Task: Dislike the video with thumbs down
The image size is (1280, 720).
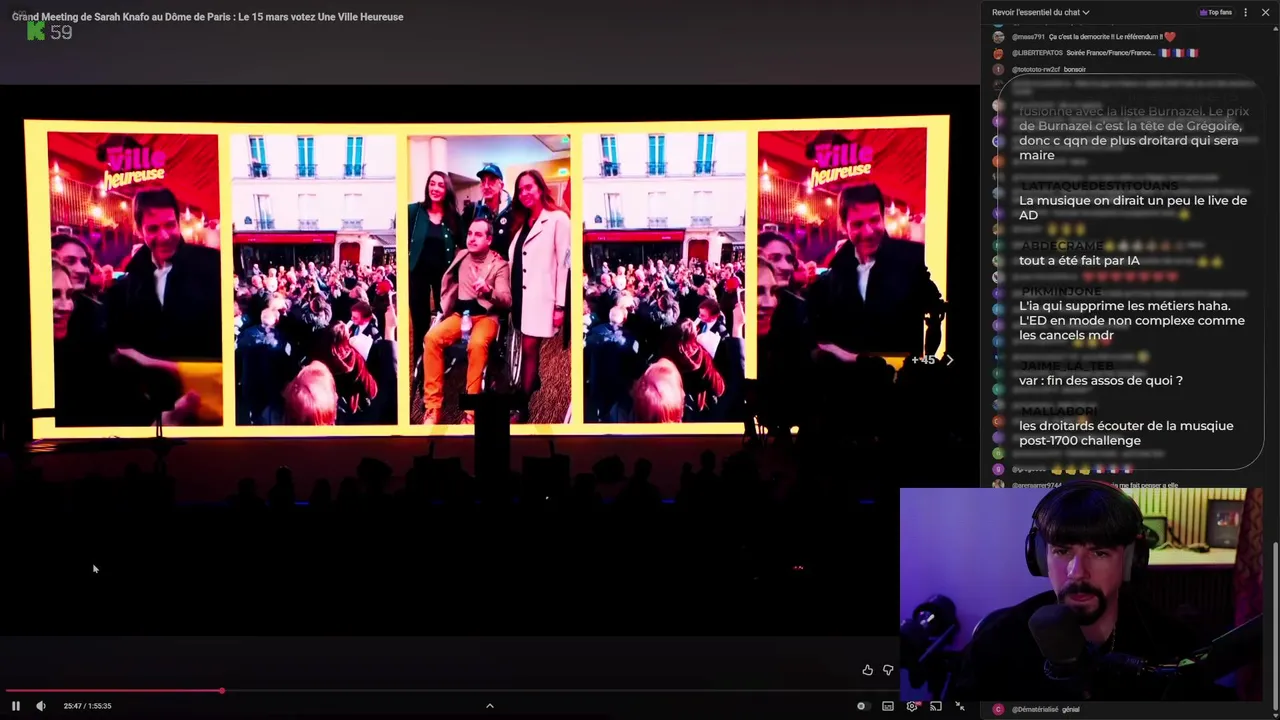Action: click(888, 670)
